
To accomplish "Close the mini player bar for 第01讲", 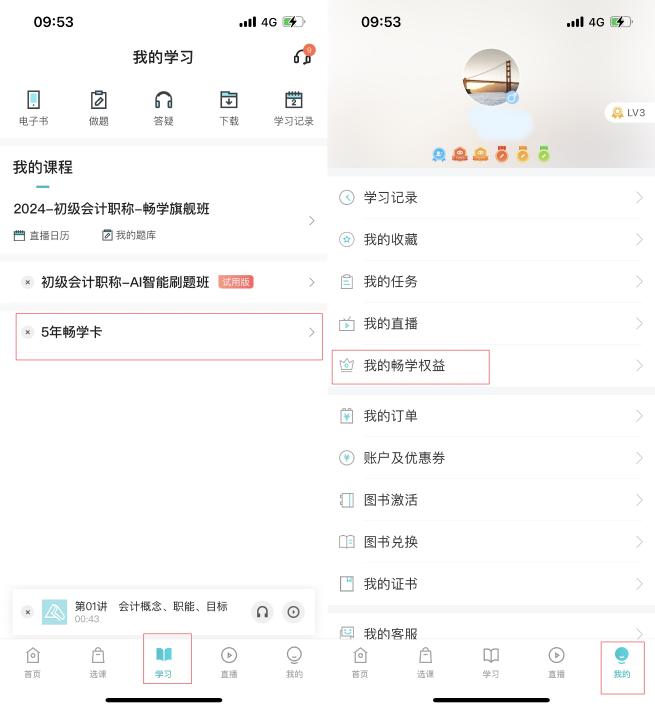I will pyautogui.click(x=28, y=612).
